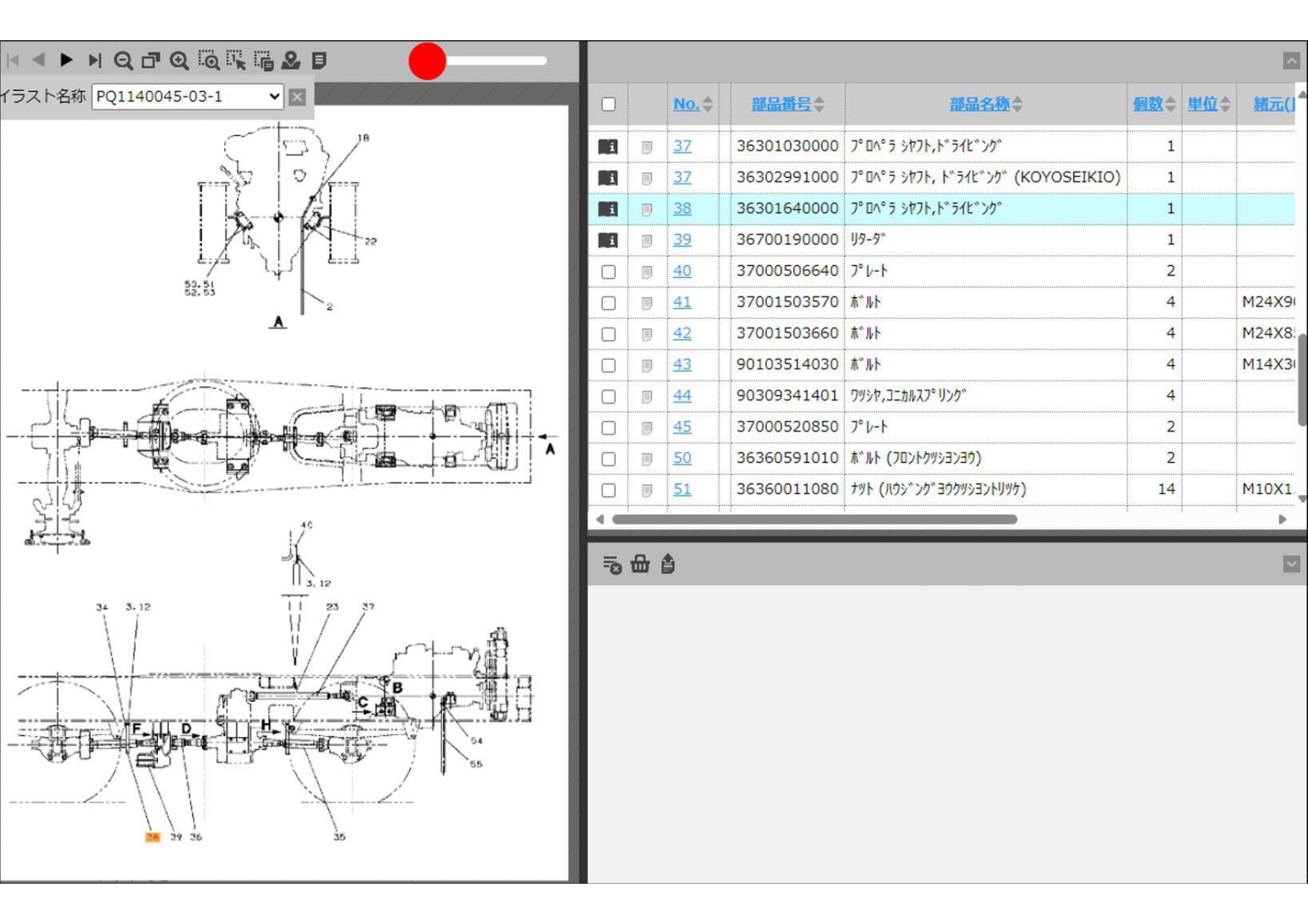
Task: Tick the checkbox for part 37001503570
Action: click(608, 303)
